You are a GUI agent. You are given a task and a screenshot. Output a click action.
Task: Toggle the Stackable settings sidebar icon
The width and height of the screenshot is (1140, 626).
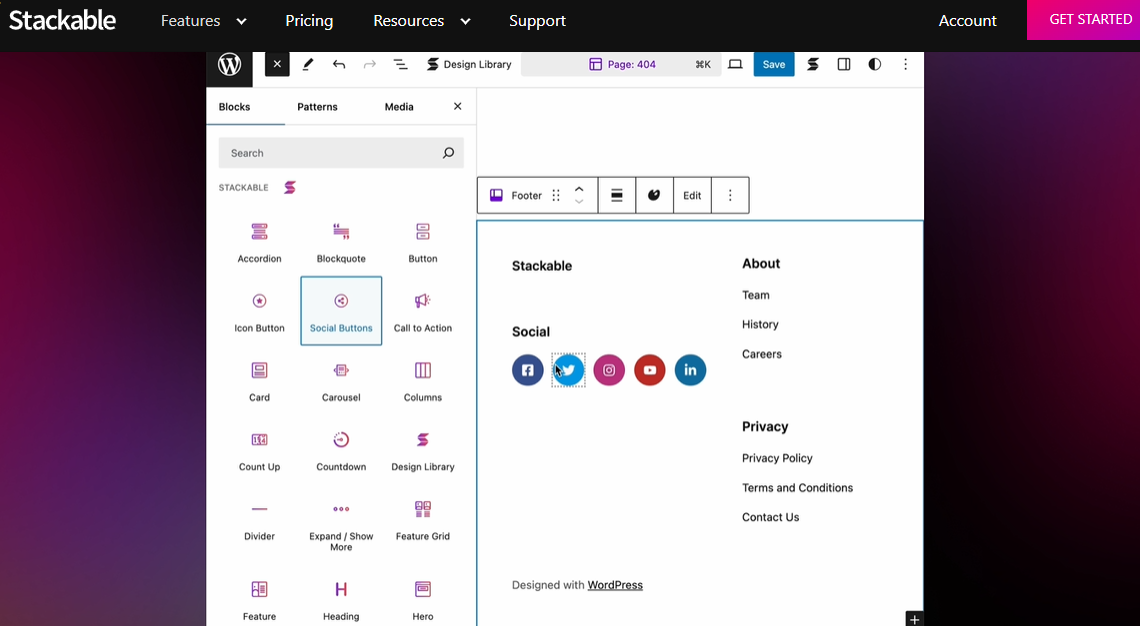(813, 64)
